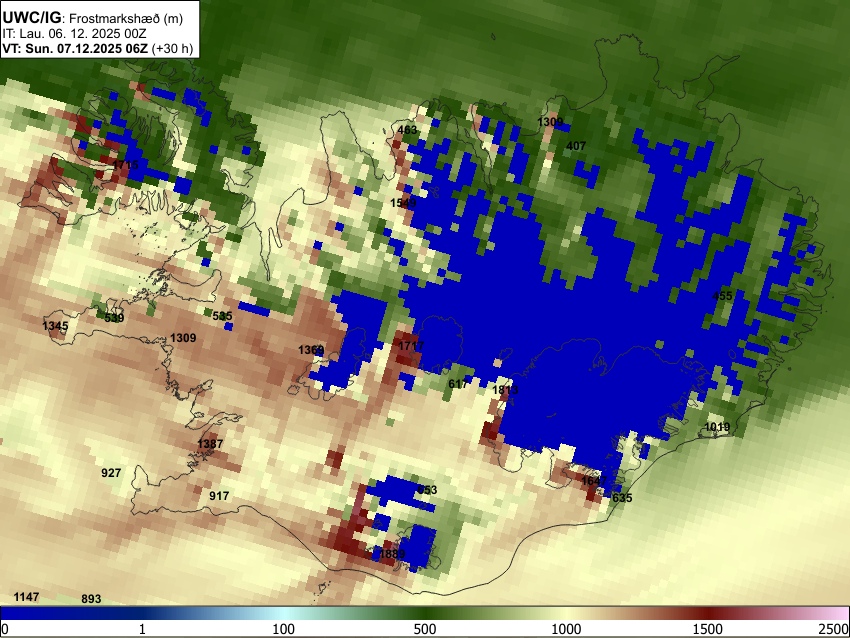Screen dimensions: 850x638
Task: Click the map value 927
Action: click(111, 473)
